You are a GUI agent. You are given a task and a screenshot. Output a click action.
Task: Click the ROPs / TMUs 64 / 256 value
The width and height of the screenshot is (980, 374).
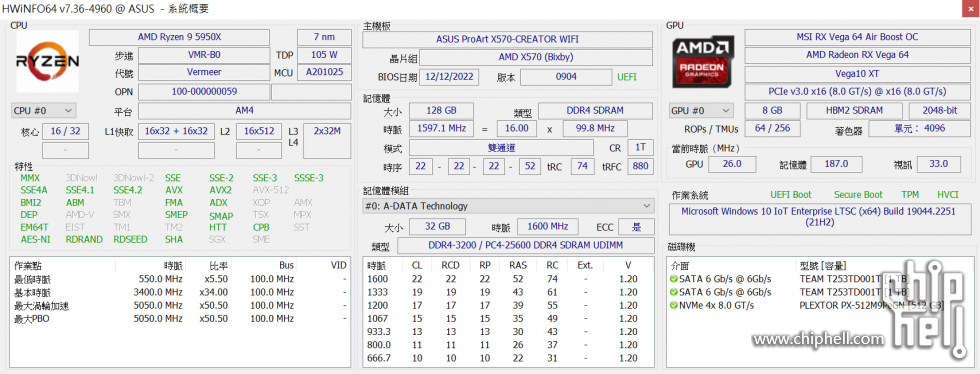(772, 129)
